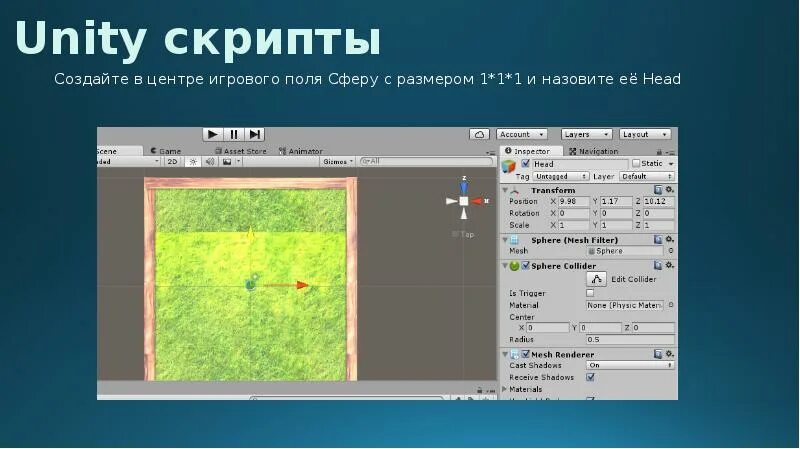The image size is (800, 449).
Task: Open Cast Shadows dropdown On
Action: point(631,365)
